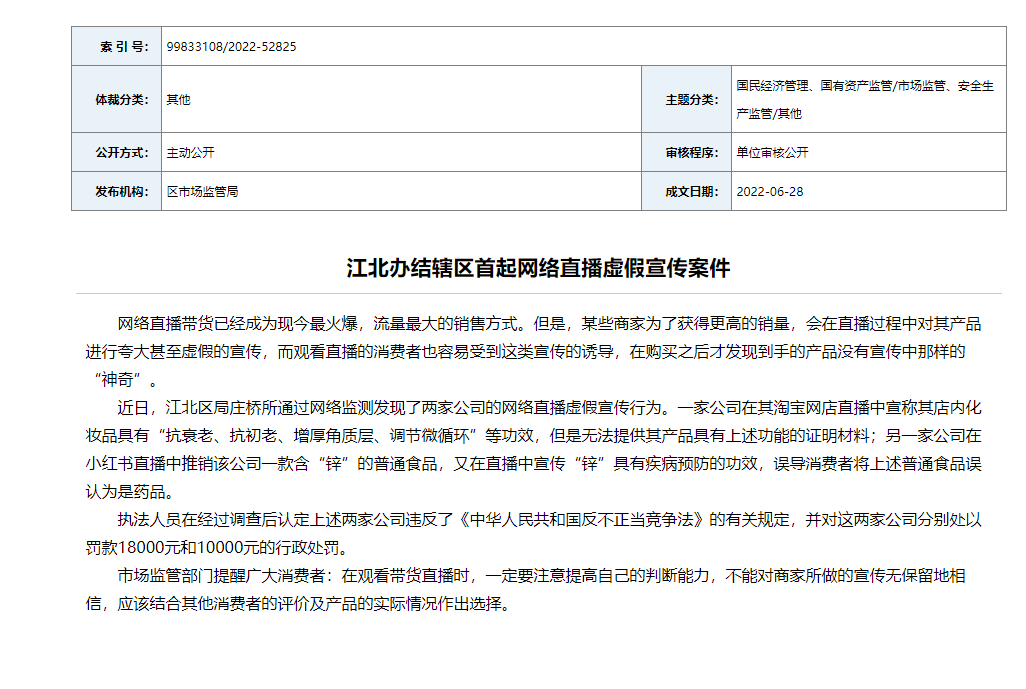1026x689 pixels.
Task: Click the 体裁分类 label cell
Action: [116, 99]
